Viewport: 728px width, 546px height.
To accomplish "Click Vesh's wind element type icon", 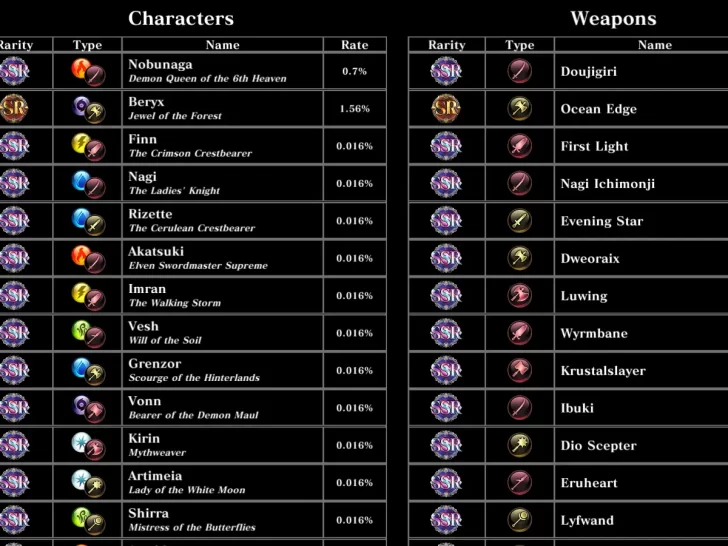I will tap(81, 330).
